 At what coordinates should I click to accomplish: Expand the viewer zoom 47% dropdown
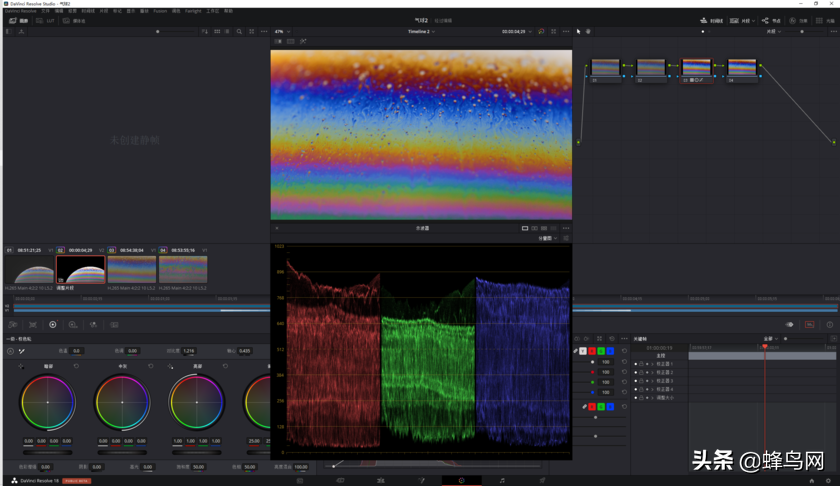point(283,31)
